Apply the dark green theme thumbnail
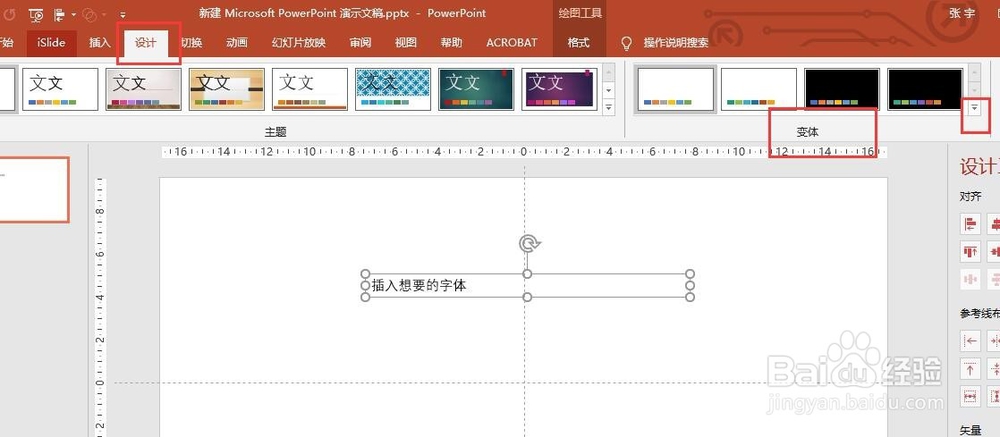This screenshot has width=1000, height=437. (x=476, y=89)
